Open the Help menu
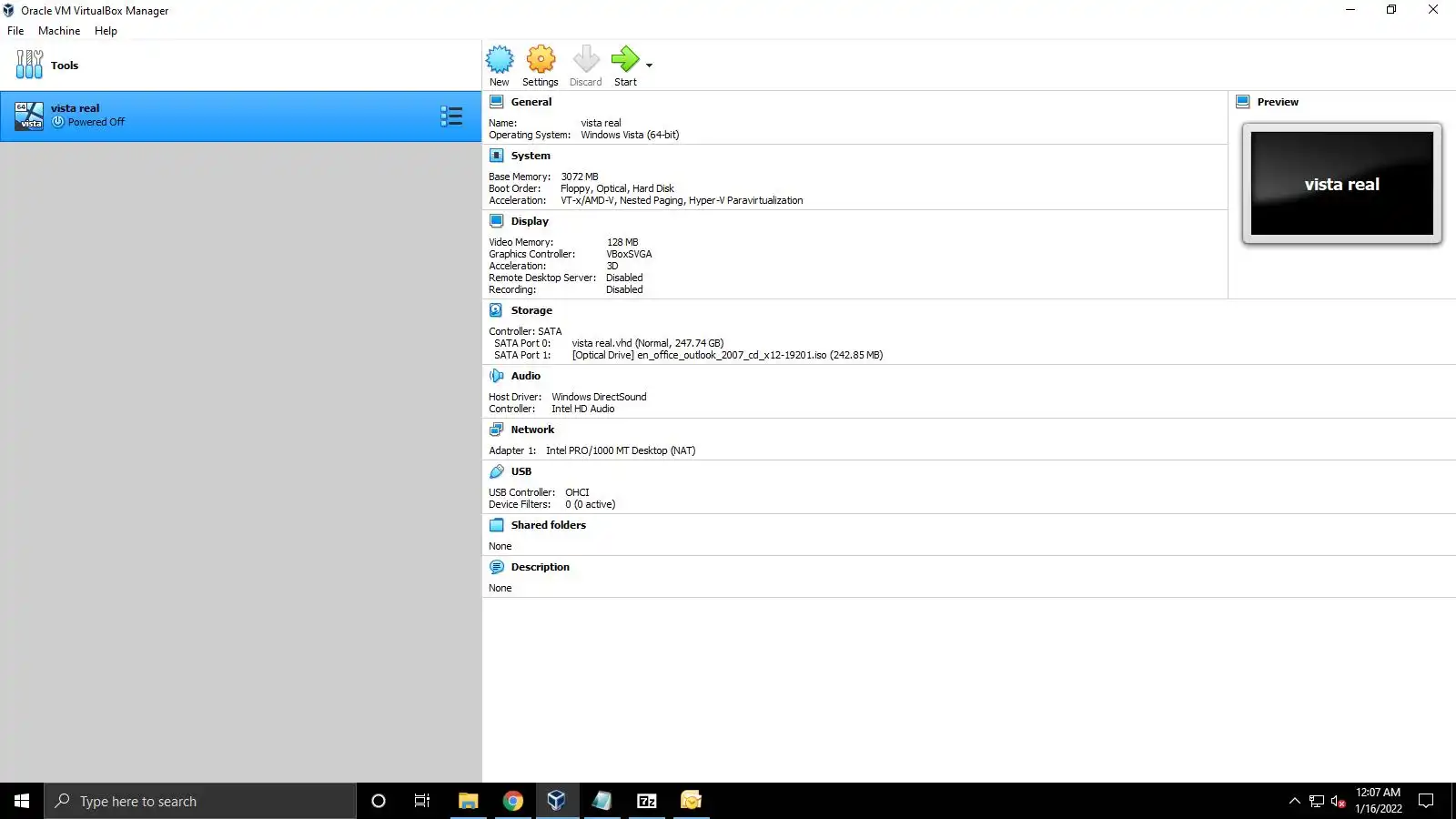1456x819 pixels. (106, 31)
